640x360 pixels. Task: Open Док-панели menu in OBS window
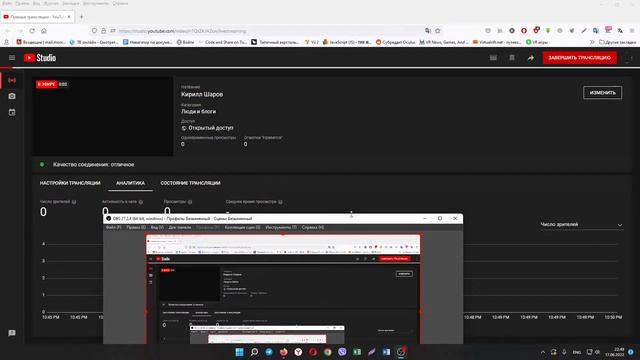tap(180, 227)
